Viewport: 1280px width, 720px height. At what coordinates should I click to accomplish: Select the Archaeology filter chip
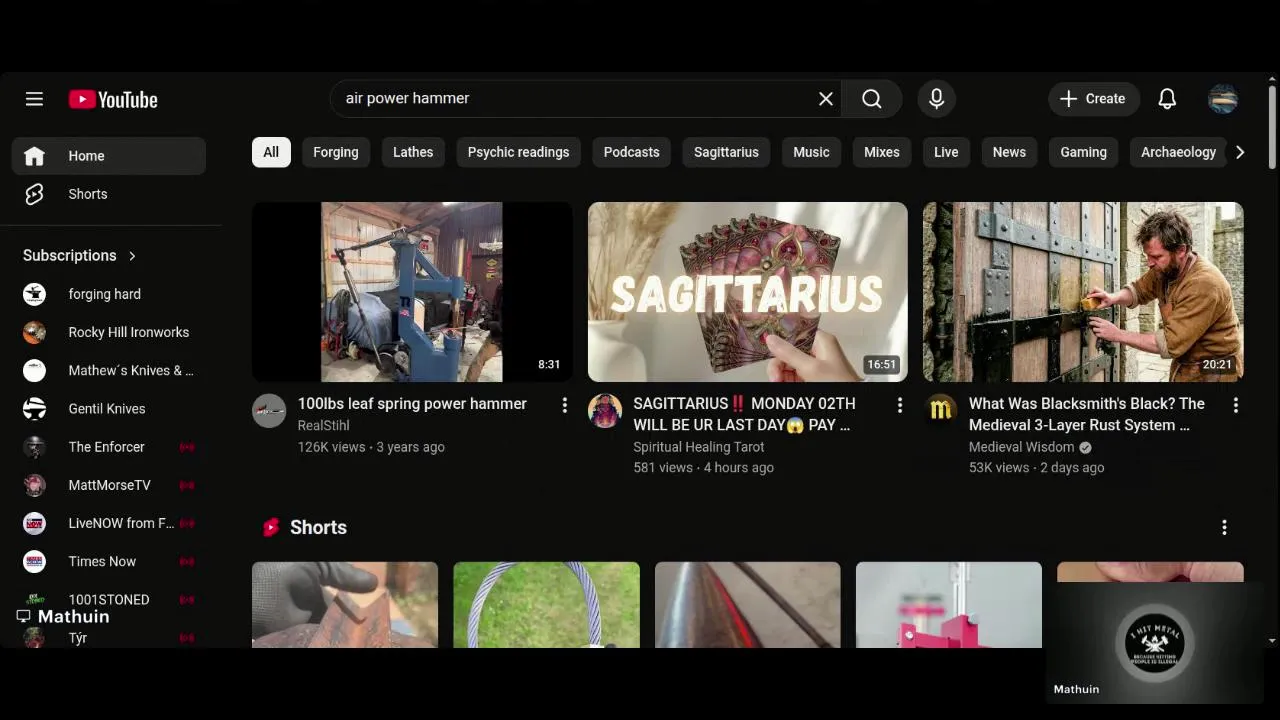[1178, 152]
